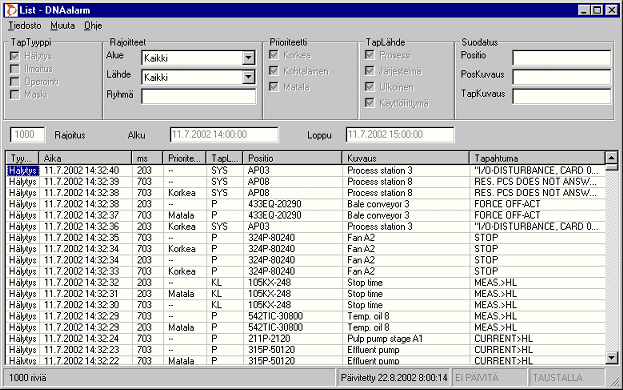
Task: Click 'RES. PCS DOES NOT ANSW...' in 14:32:39 row
Action: (x=535, y=182)
